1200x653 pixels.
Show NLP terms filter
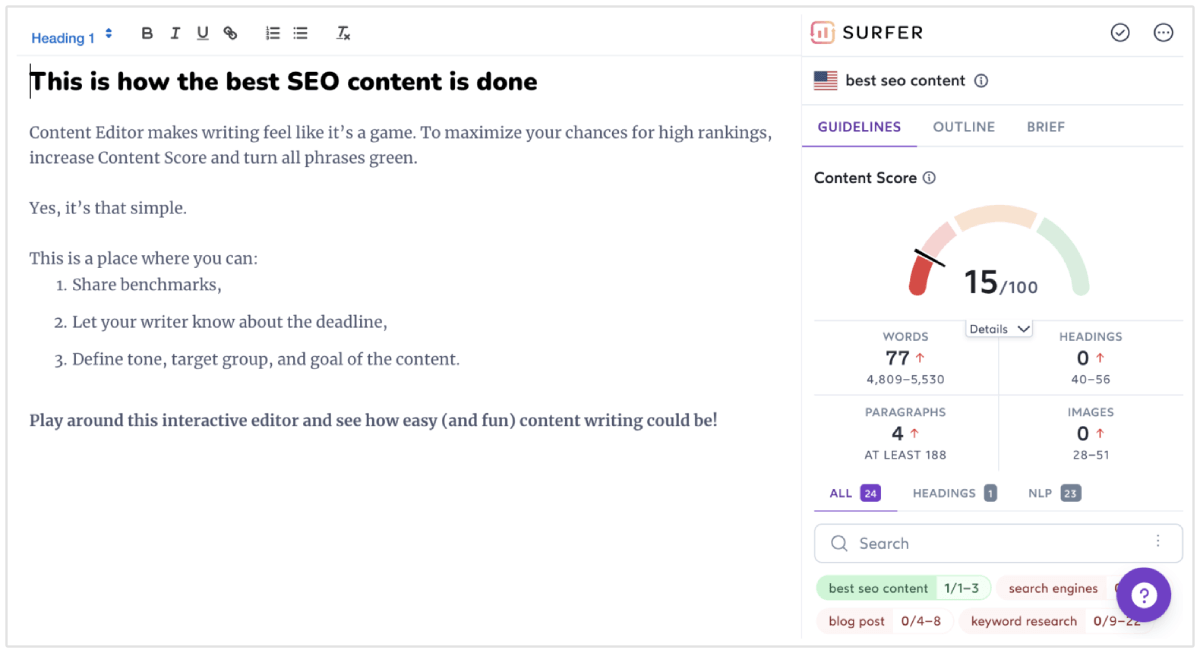click(1054, 493)
